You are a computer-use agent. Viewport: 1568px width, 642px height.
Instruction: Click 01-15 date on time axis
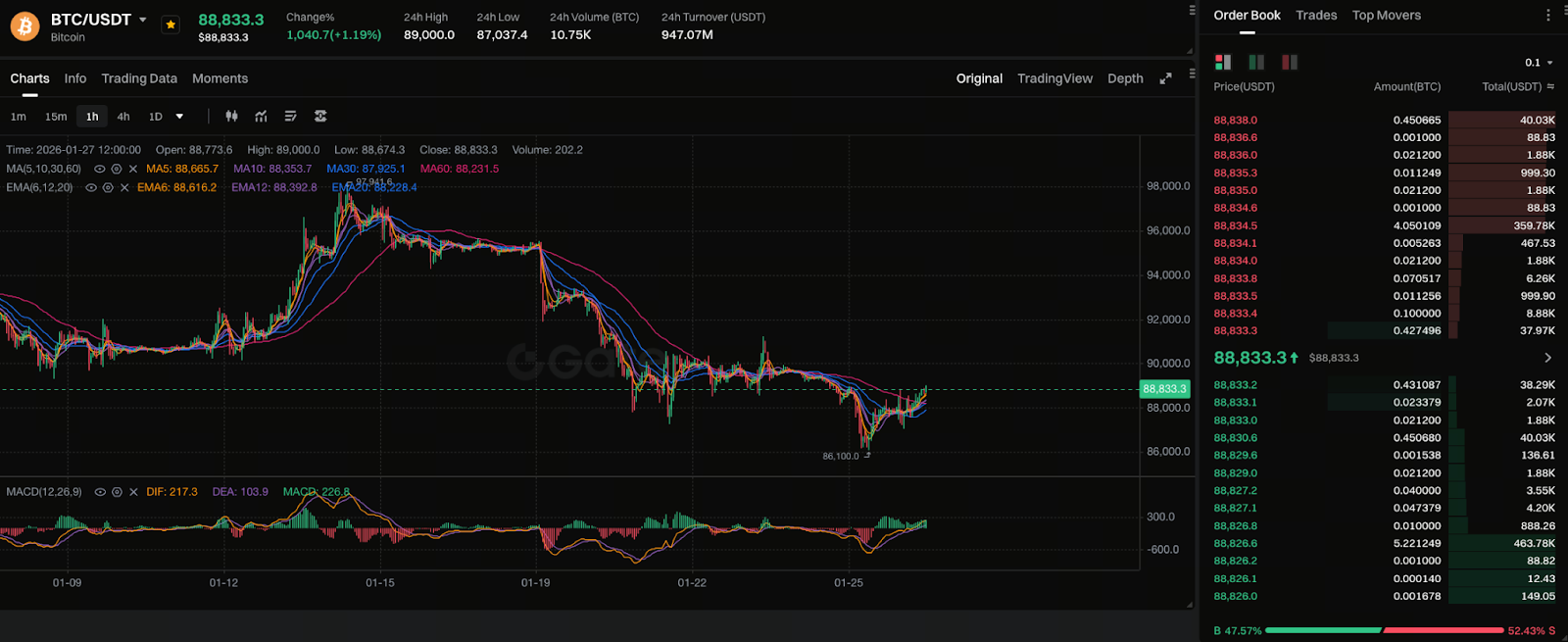[x=380, y=582]
